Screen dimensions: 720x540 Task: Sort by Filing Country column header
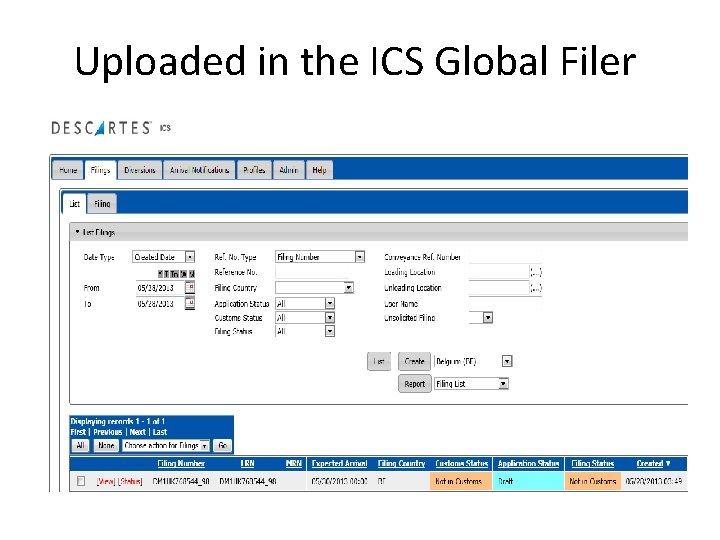tap(401, 463)
